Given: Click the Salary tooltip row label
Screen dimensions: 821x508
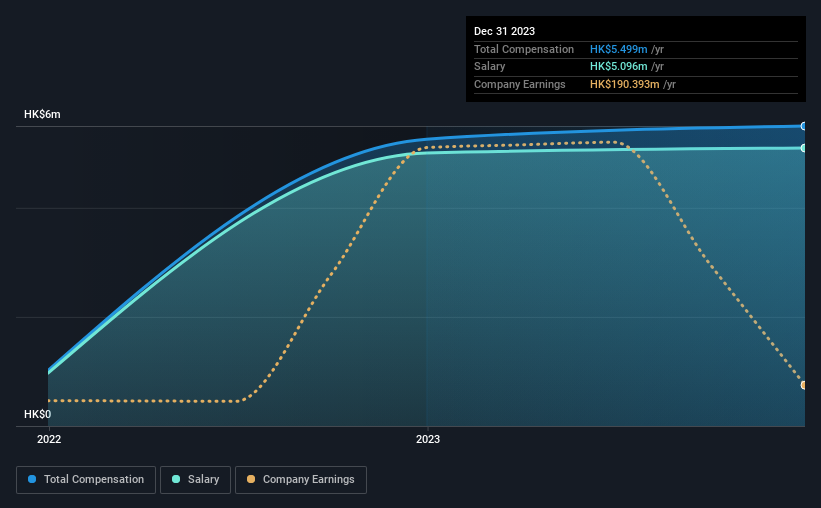Looking at the screenshot, I should point(490,67).
